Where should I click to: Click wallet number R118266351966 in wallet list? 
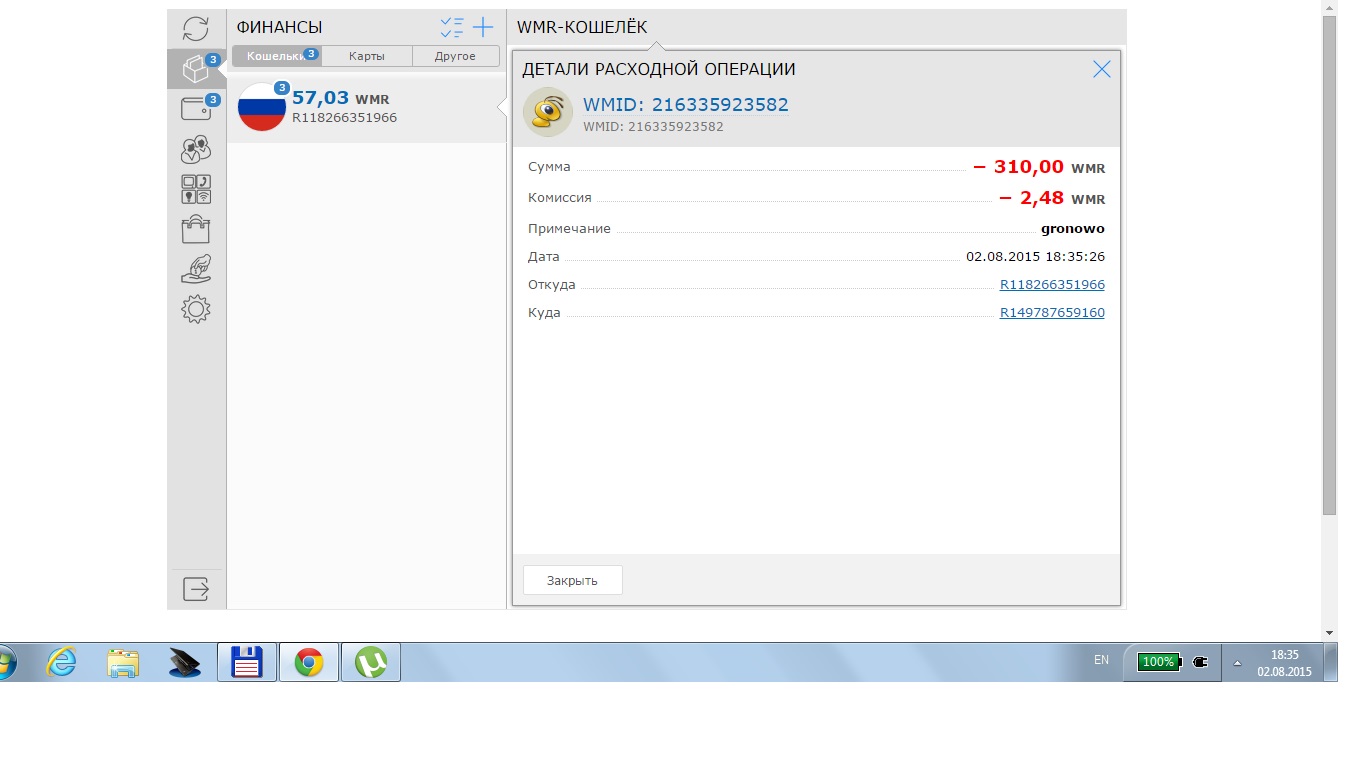click(345, 118)
